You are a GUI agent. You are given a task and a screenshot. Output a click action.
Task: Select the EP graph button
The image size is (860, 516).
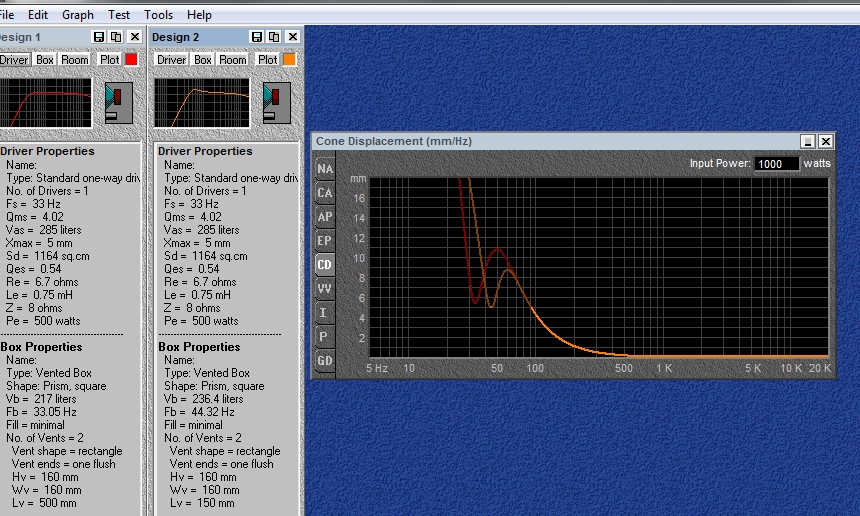pyautogui.click(x=325, y=240)
